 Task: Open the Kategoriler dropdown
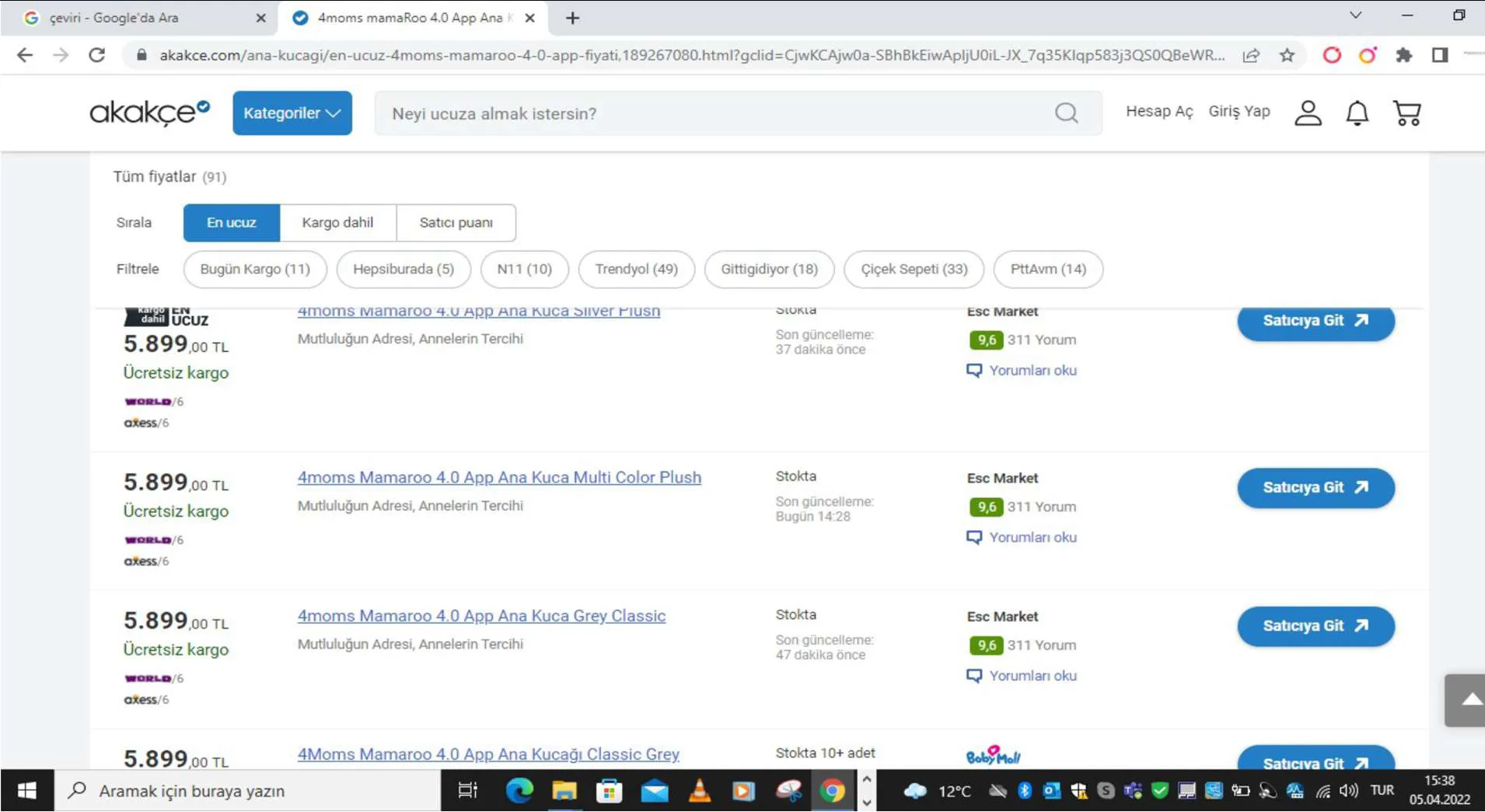(292, 113)
